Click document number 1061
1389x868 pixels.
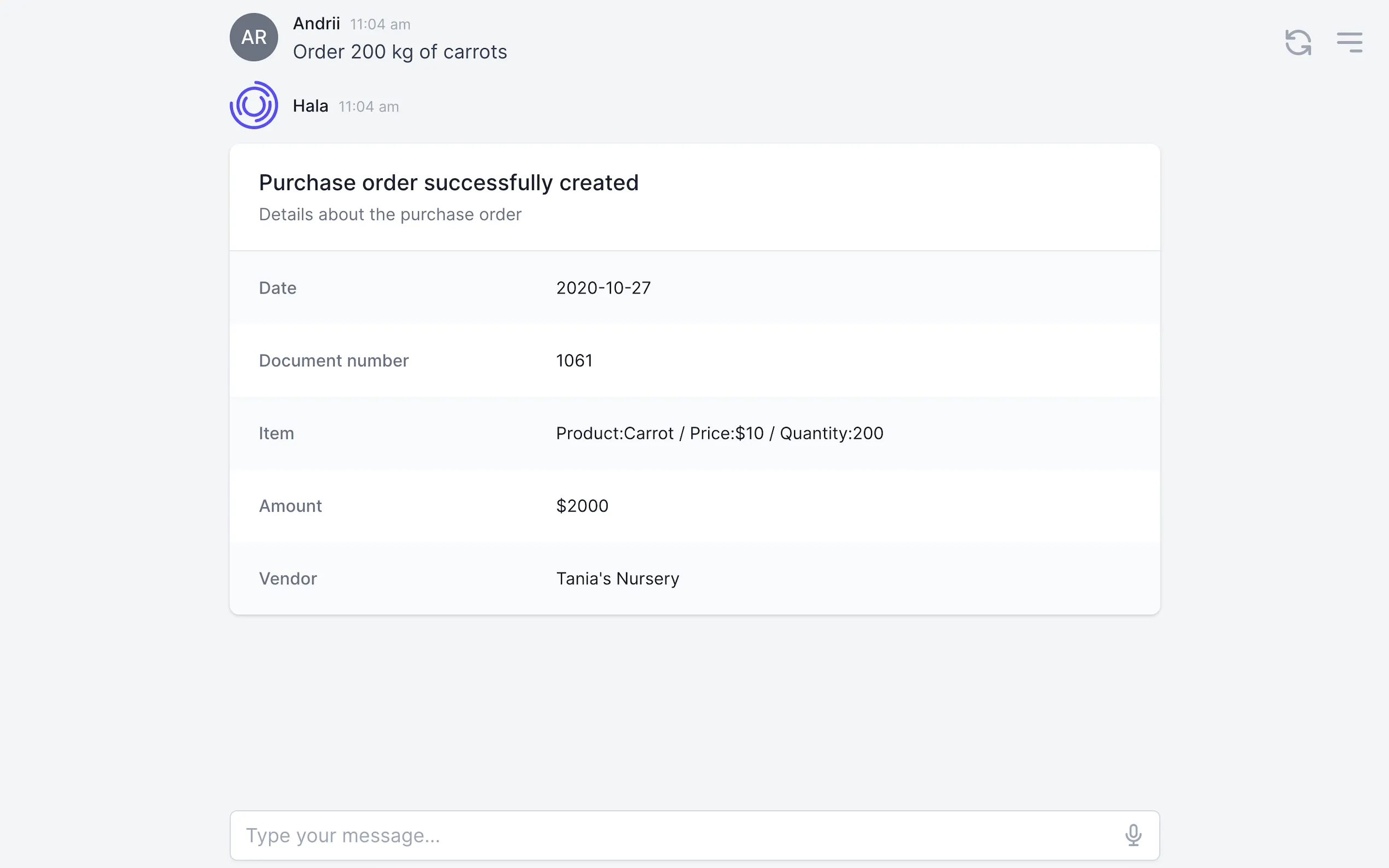pyautogui.click(x=574, y=361)
